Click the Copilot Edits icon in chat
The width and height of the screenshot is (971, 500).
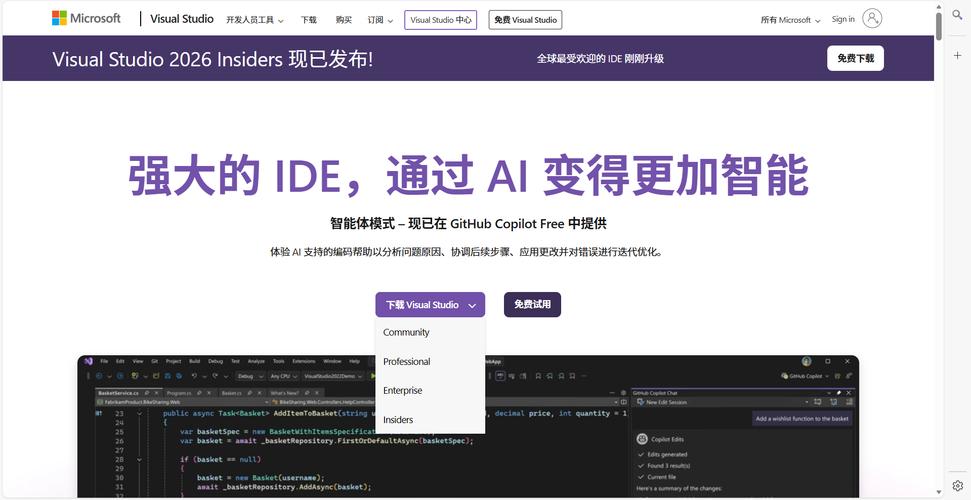[x=642, y=439]
